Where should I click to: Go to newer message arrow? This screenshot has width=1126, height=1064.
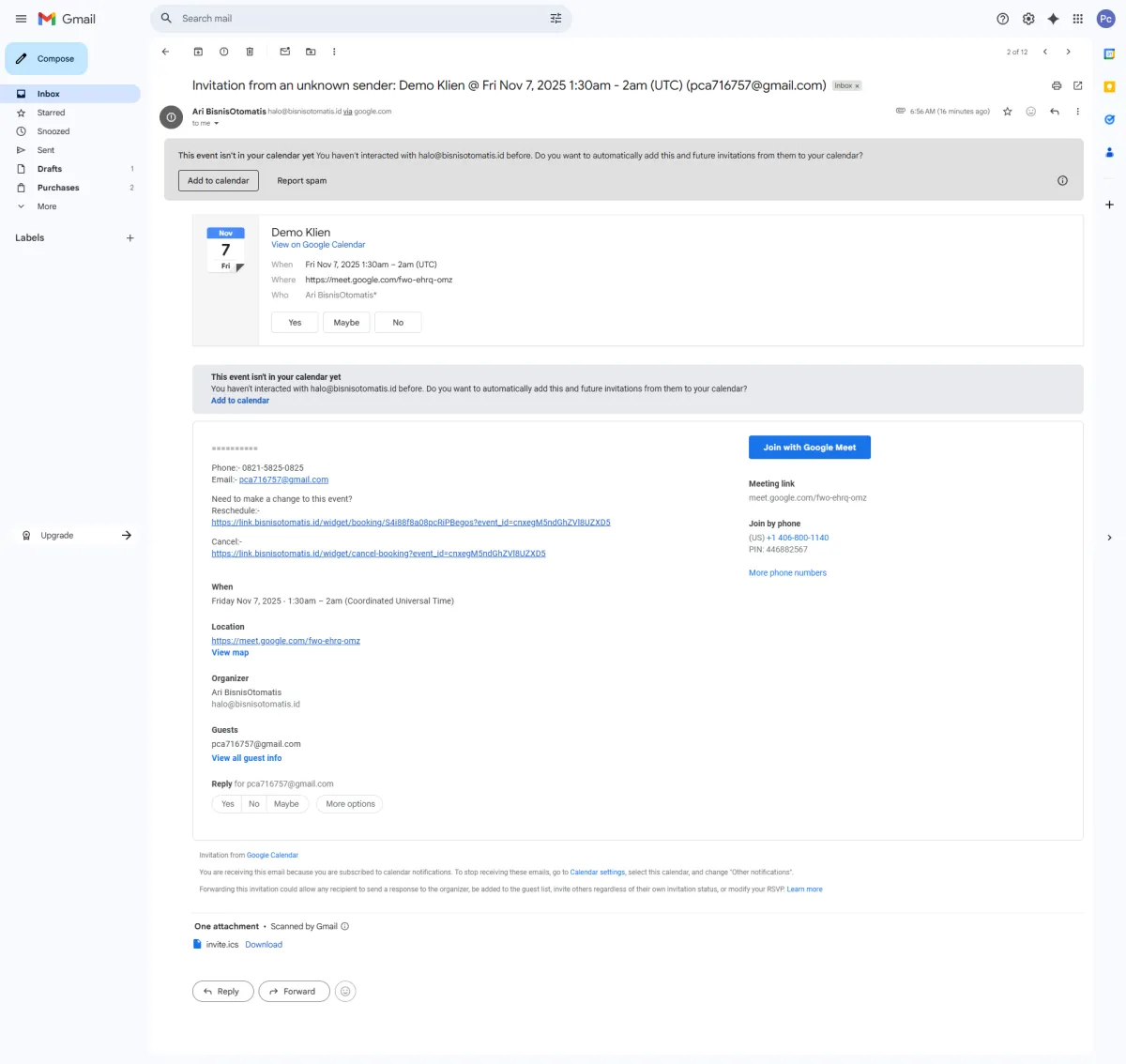click(1045, 52)
